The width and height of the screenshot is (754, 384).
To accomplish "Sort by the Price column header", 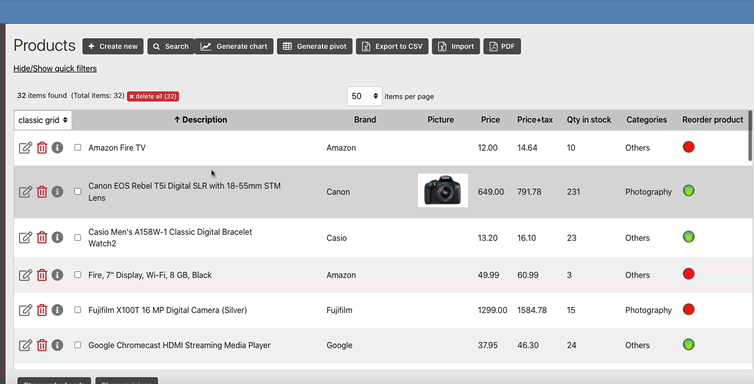I will point(490,120).
